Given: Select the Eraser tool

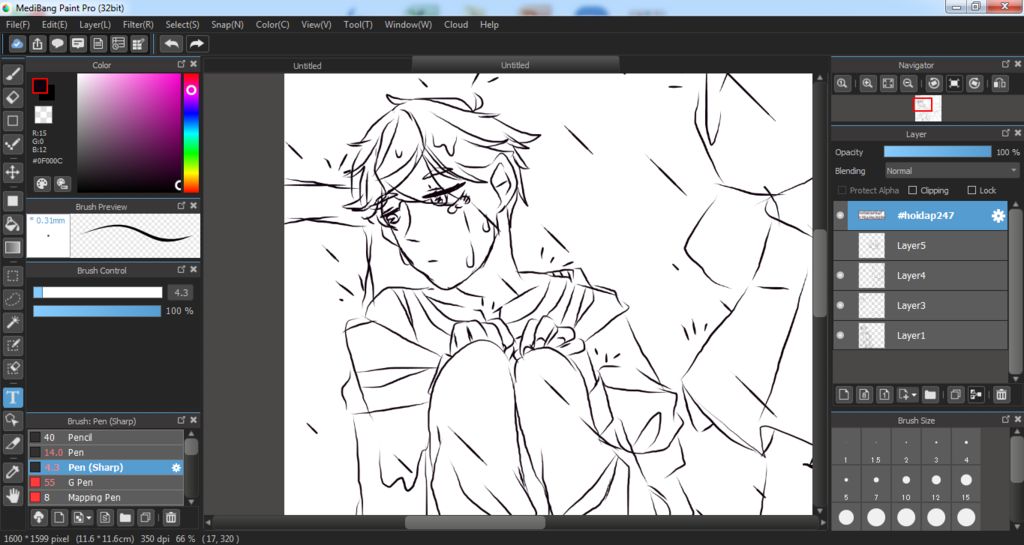Looking at the screenshot, I should tap(12, 98).
